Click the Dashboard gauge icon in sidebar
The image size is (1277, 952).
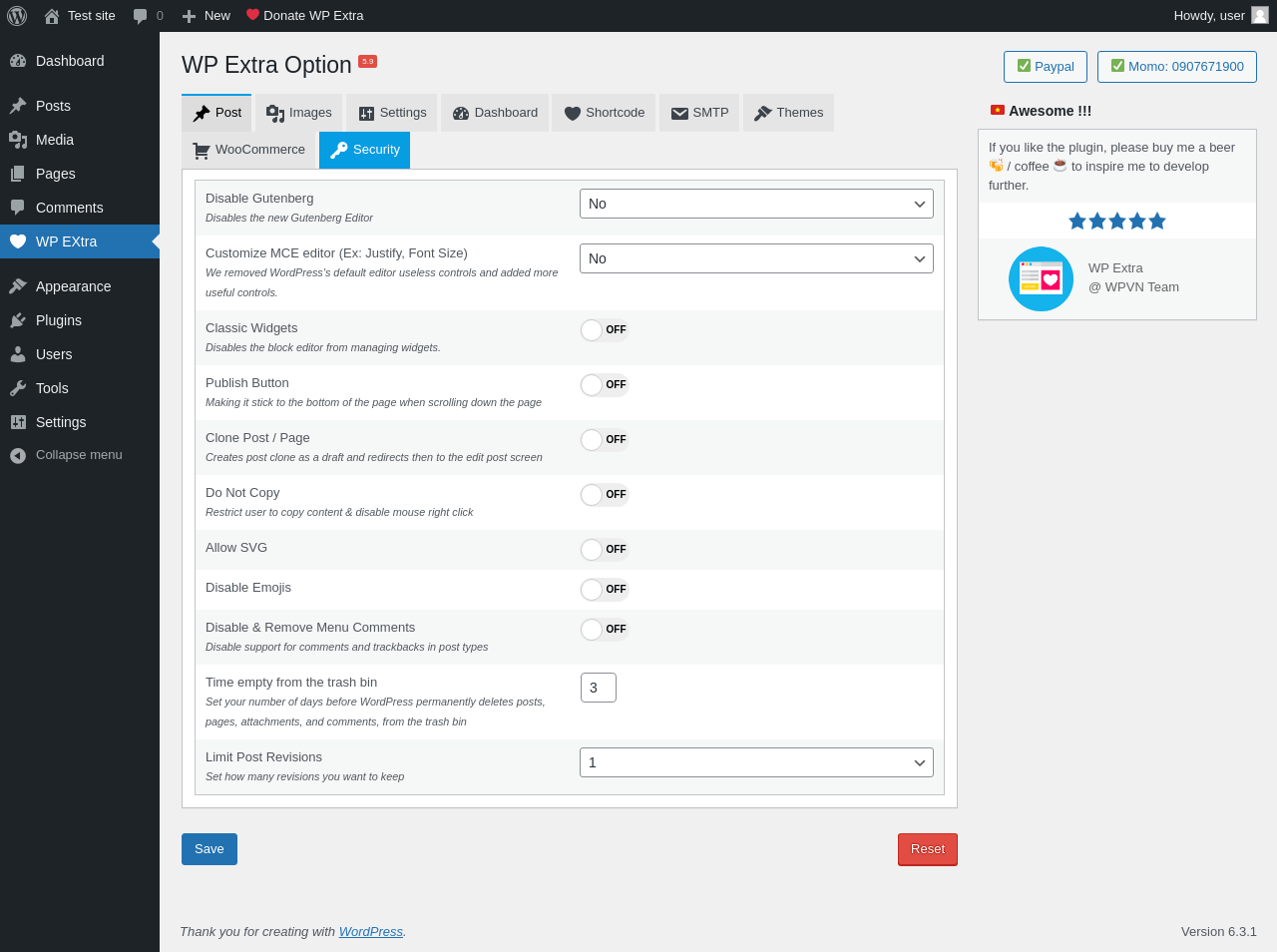click(18, 61)
